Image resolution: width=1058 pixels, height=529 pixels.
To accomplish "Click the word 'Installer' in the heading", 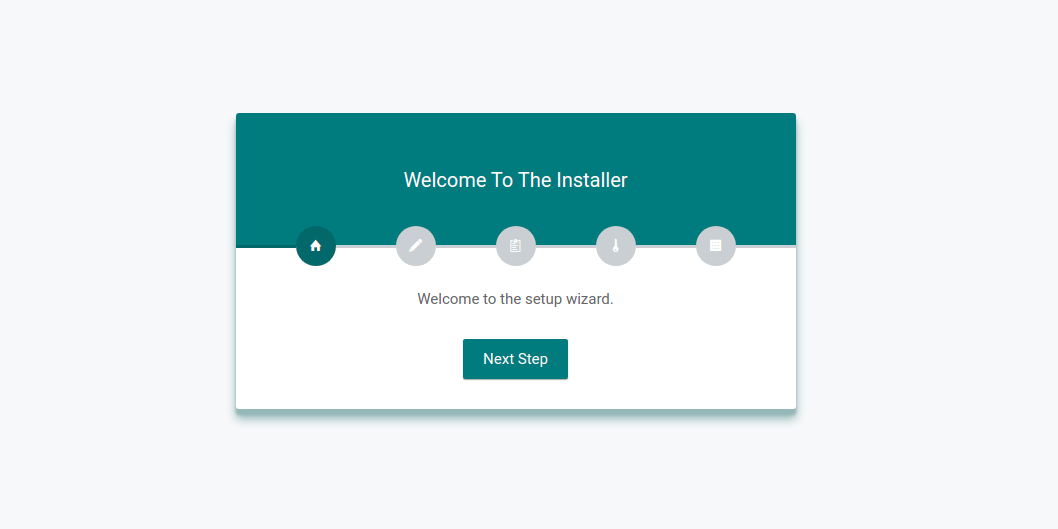I will click(x=592, y=180).
